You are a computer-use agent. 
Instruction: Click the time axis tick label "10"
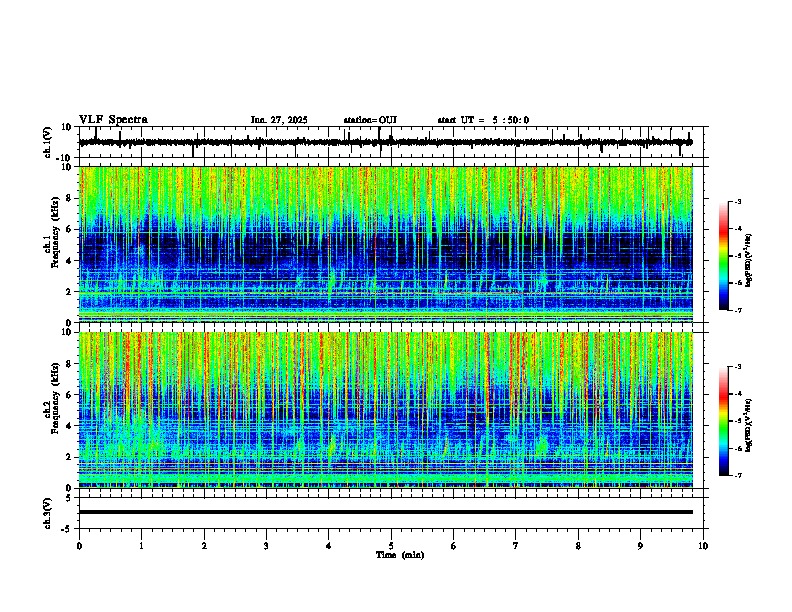pos(703,546)
